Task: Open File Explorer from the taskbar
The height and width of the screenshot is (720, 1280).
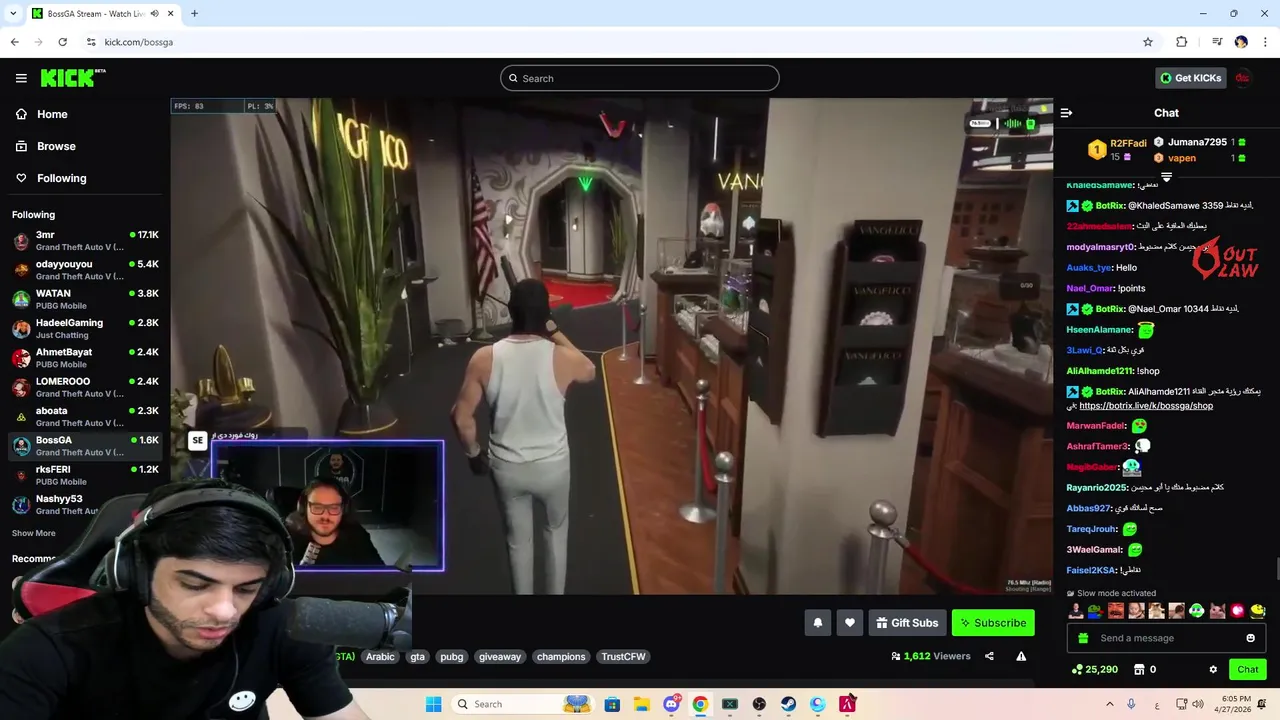Action: [641, 704]
